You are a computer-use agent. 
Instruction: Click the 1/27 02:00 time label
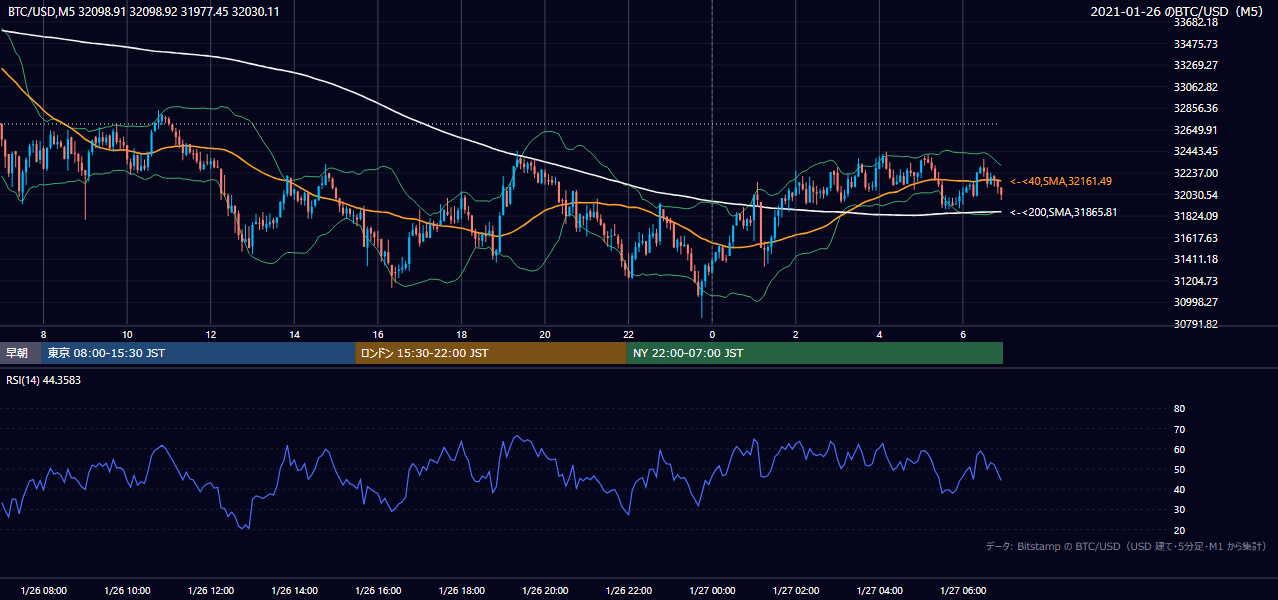pyautogui.click(x=796, y=591)
